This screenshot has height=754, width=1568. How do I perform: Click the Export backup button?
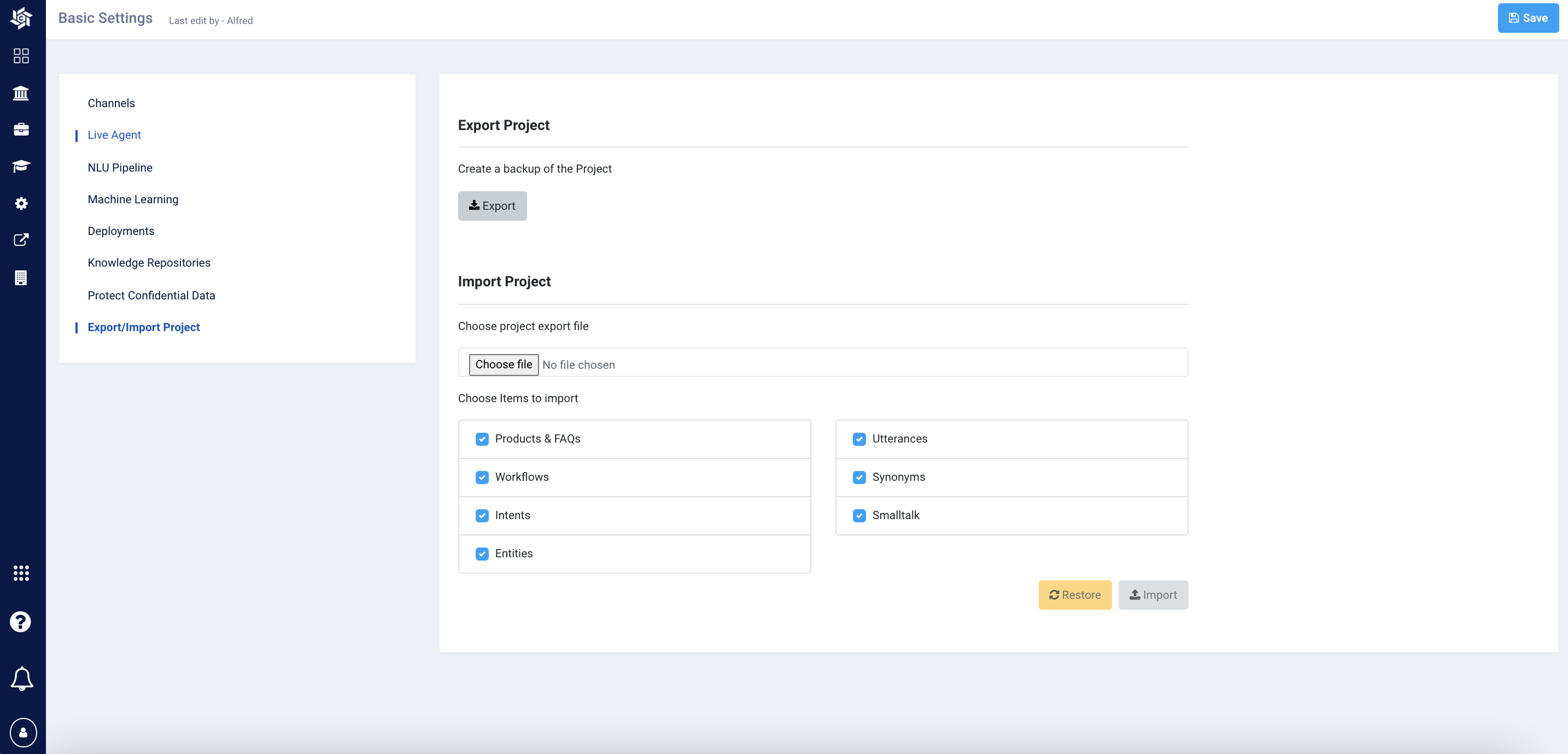pos(492,205)
